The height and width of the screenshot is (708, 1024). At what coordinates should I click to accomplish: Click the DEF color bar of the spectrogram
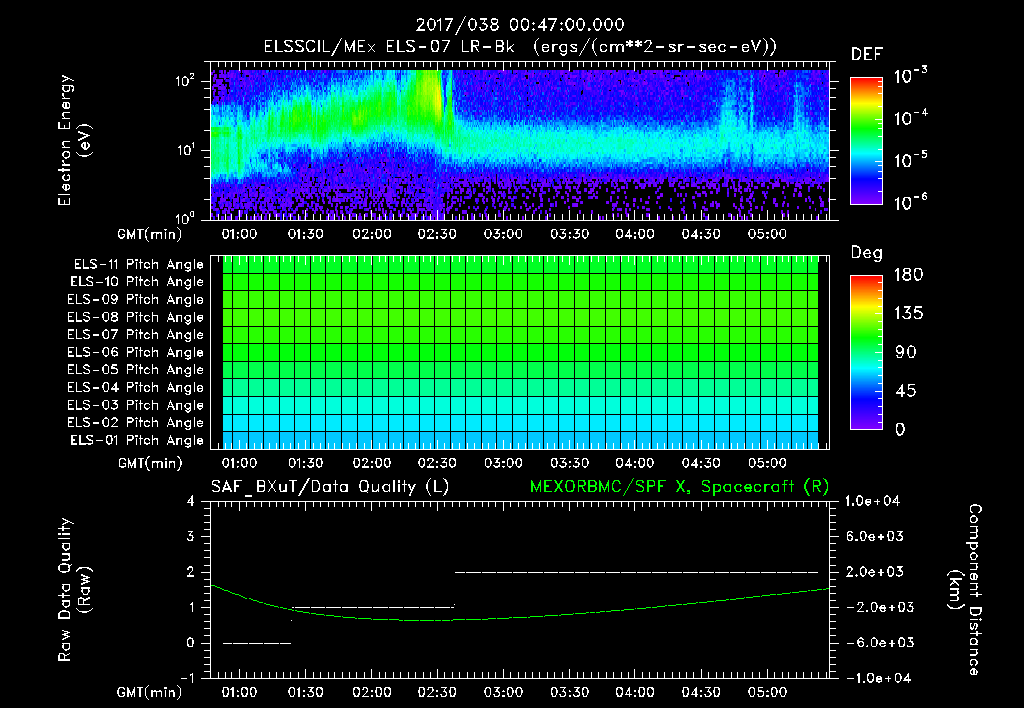point(866,141)
